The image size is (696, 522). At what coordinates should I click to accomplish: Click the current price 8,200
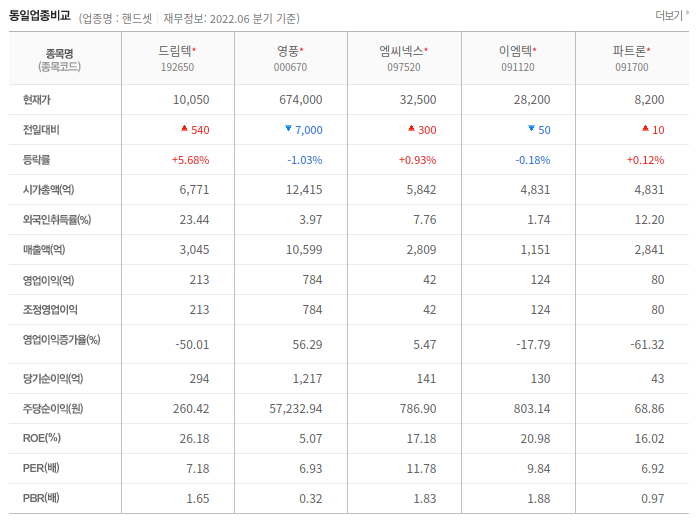point(649,100)
